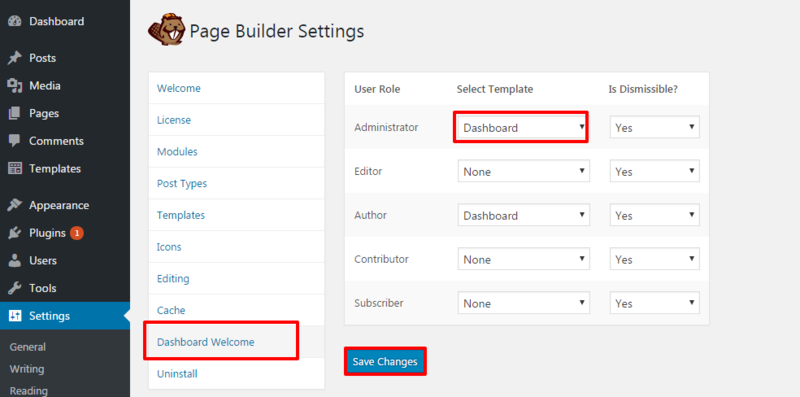This screenshot has width=800, height=397.
Task: Click the Beaver Builder logo icon
Action: (166, 30)
